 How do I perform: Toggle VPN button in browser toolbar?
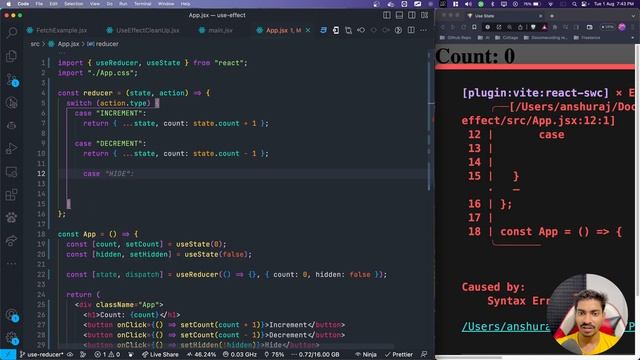pyautogui.click(x=607, y=27)
